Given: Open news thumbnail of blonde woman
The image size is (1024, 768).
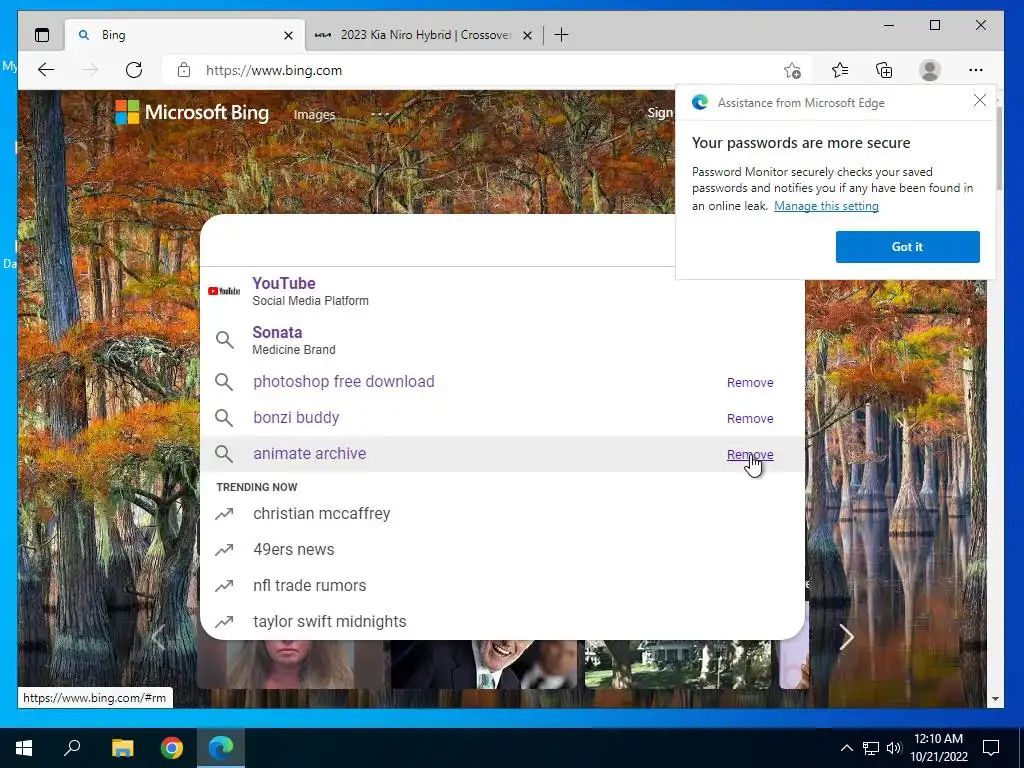Looking at the screenshot, I should coord(291,664).
